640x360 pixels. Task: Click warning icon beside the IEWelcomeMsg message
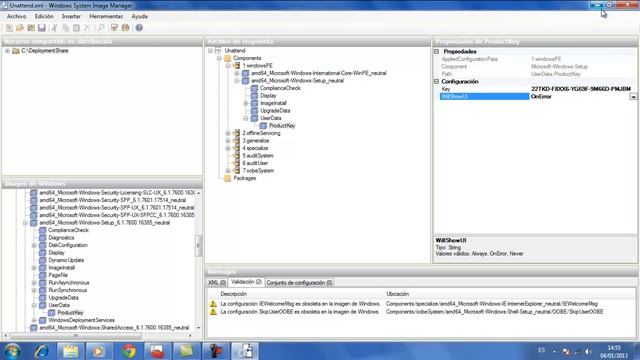point(213,304)
